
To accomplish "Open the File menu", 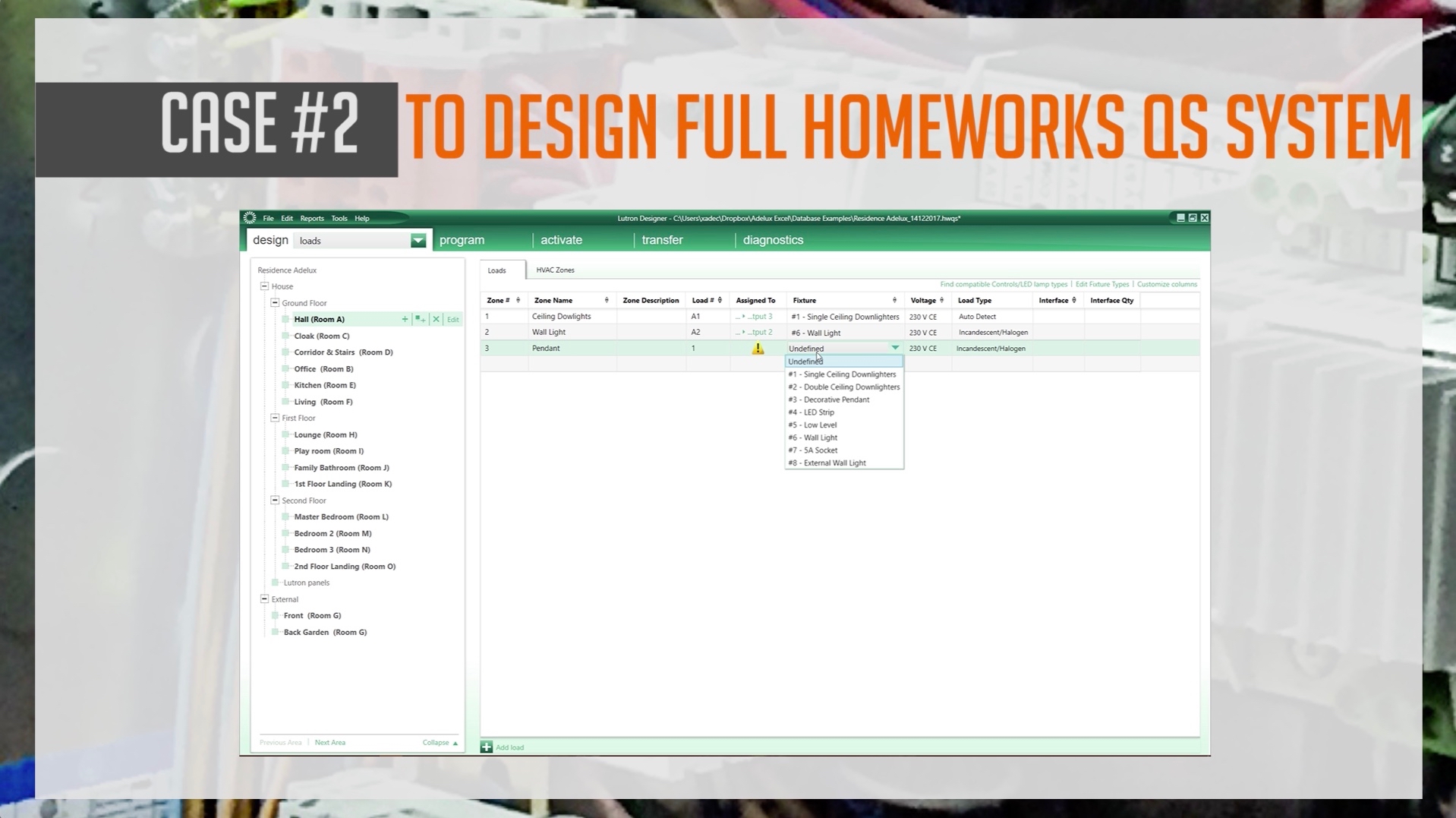I will (268, 219).
